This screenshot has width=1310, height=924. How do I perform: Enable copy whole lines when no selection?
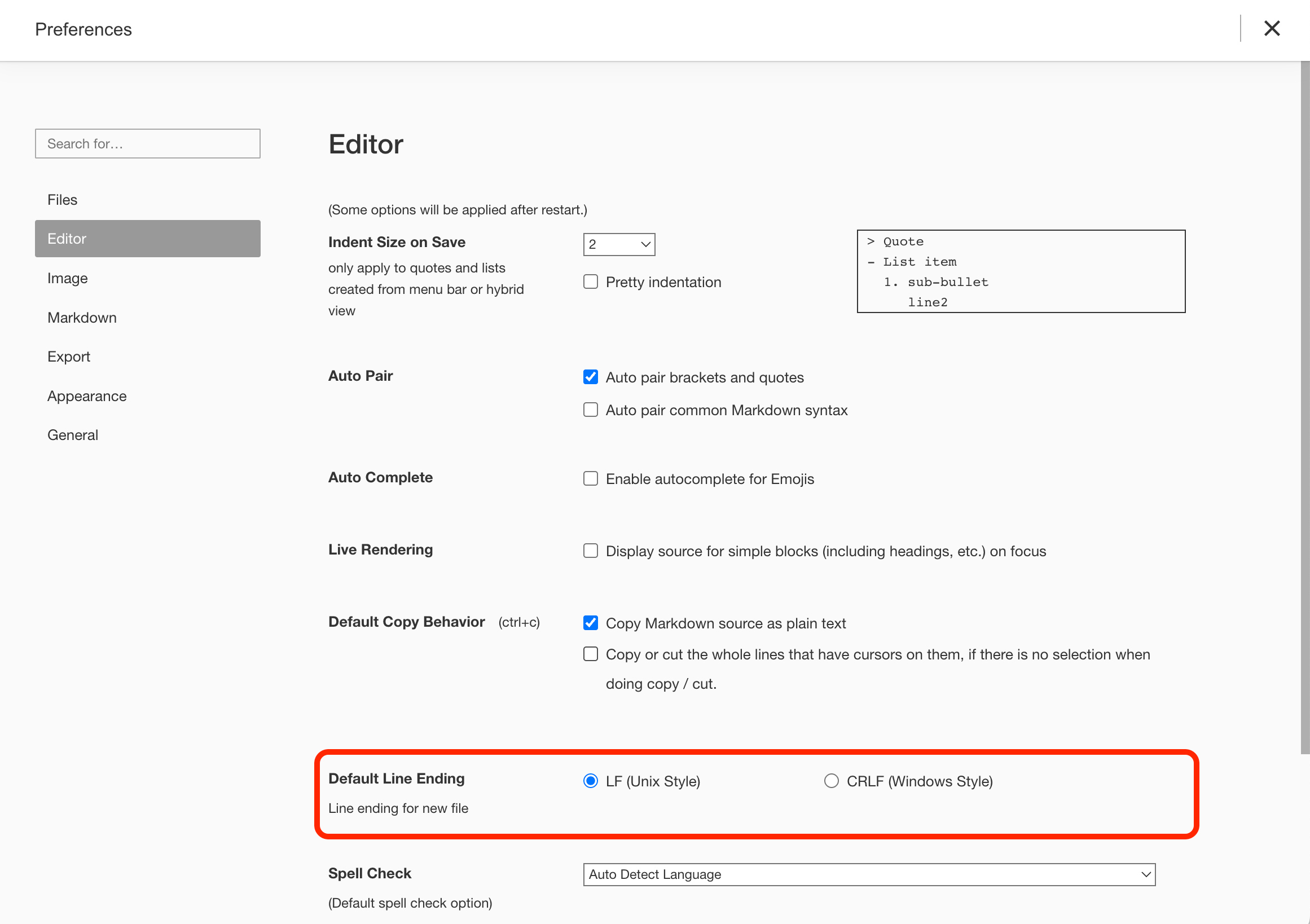590,654
